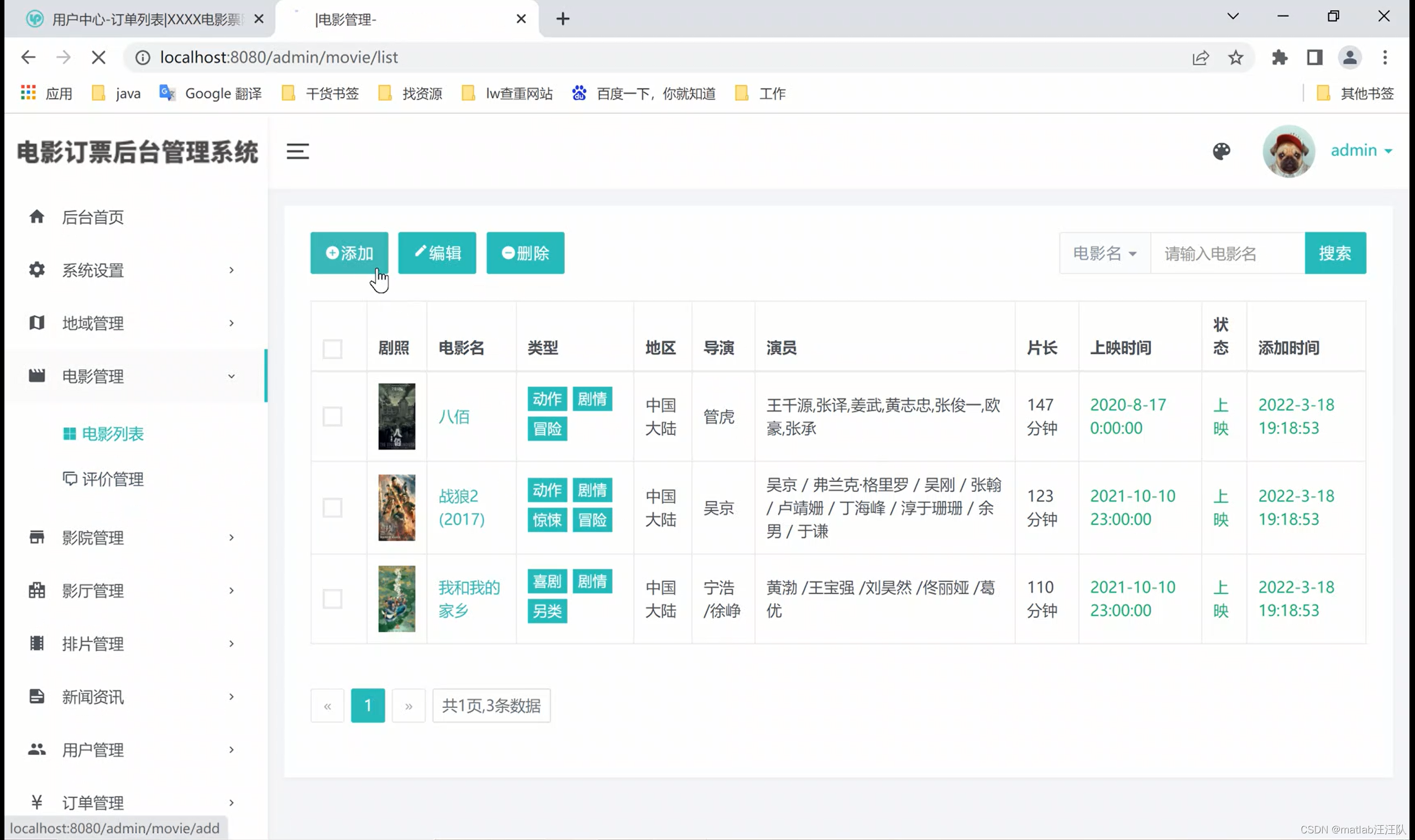The image size is (1415, 840).
Task: Click the movie name search input field
Action: (1227, 254)
